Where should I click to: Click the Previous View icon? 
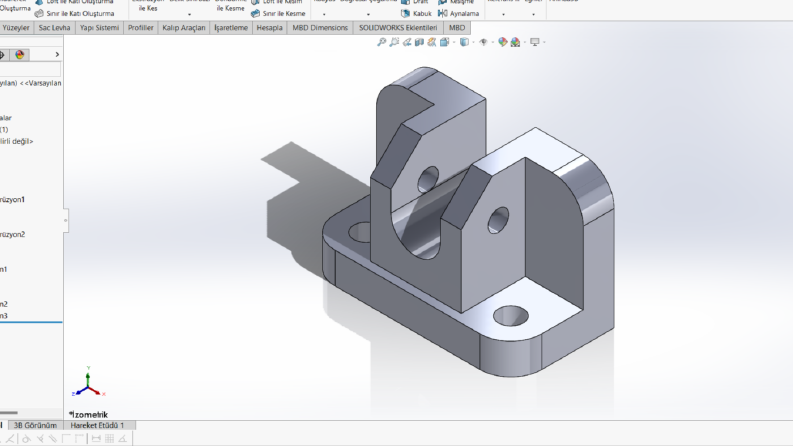(407, 42)
